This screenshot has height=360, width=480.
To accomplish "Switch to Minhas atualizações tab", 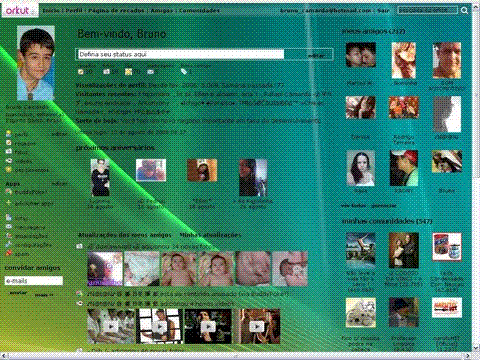I will click(x=210, y=235).
